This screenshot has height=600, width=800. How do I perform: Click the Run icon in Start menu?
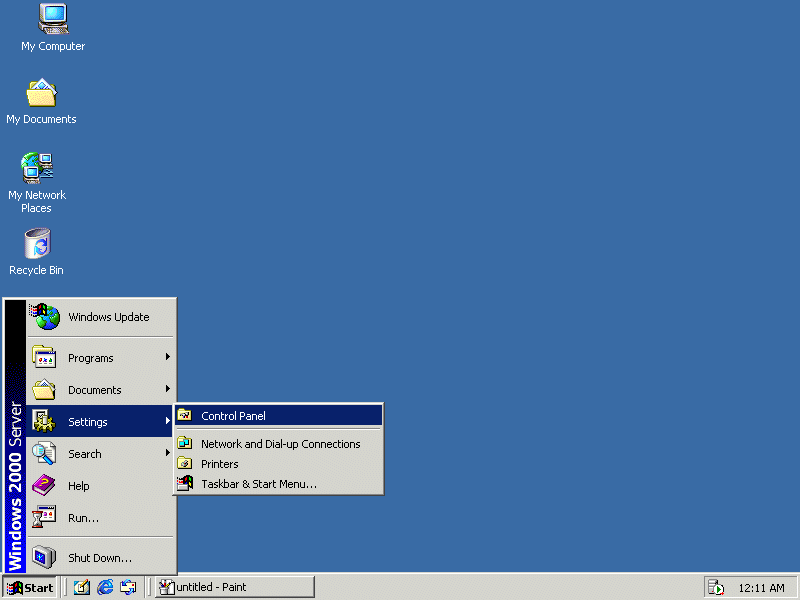[44, 517]
